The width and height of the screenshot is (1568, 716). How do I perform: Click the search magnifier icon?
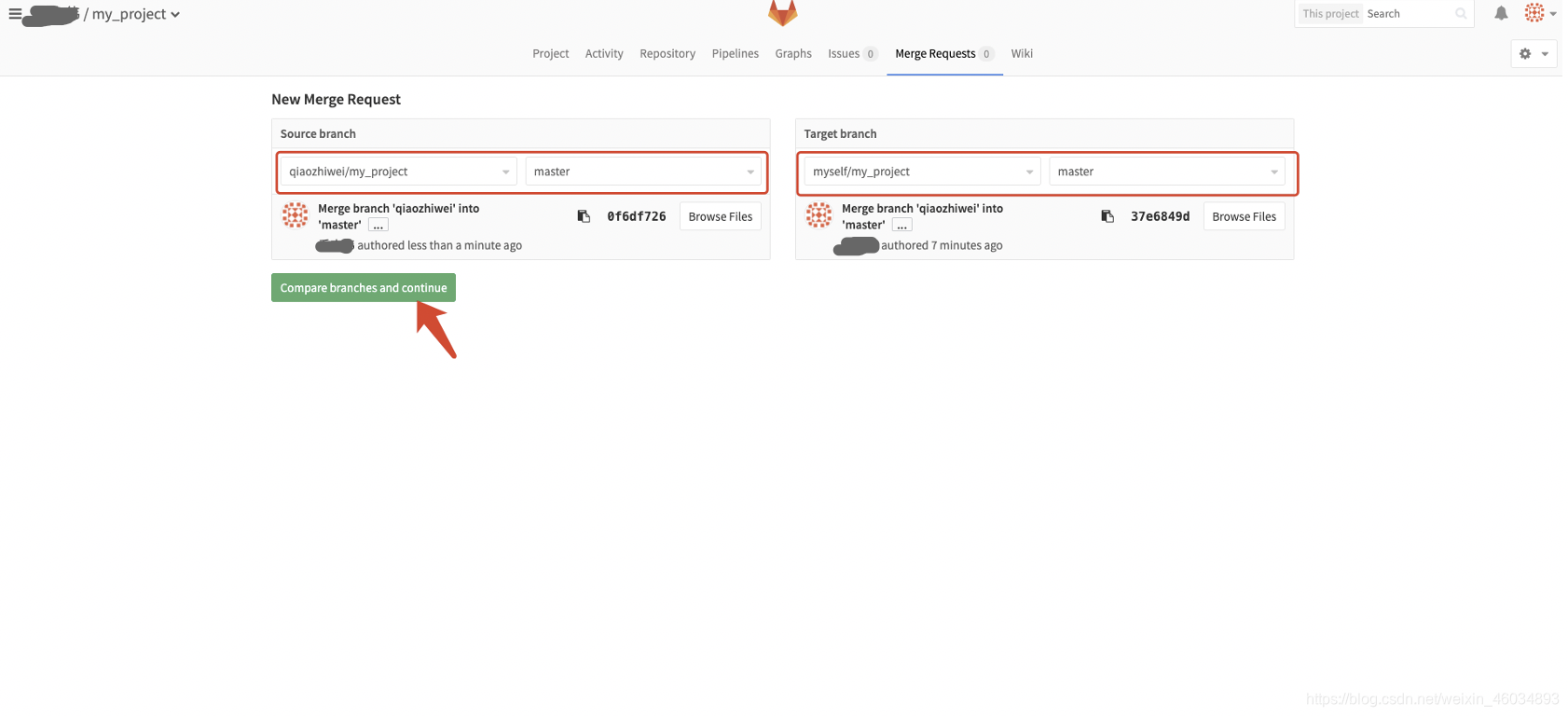pyautogui.click(x=1461, y=14)
